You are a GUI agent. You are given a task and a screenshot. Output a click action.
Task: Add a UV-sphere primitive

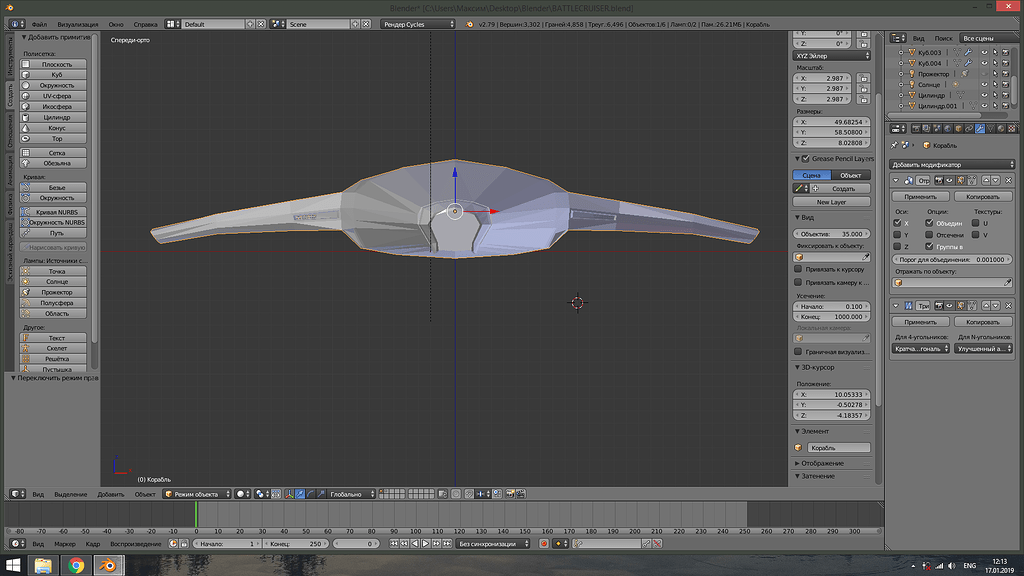point(53,96)
